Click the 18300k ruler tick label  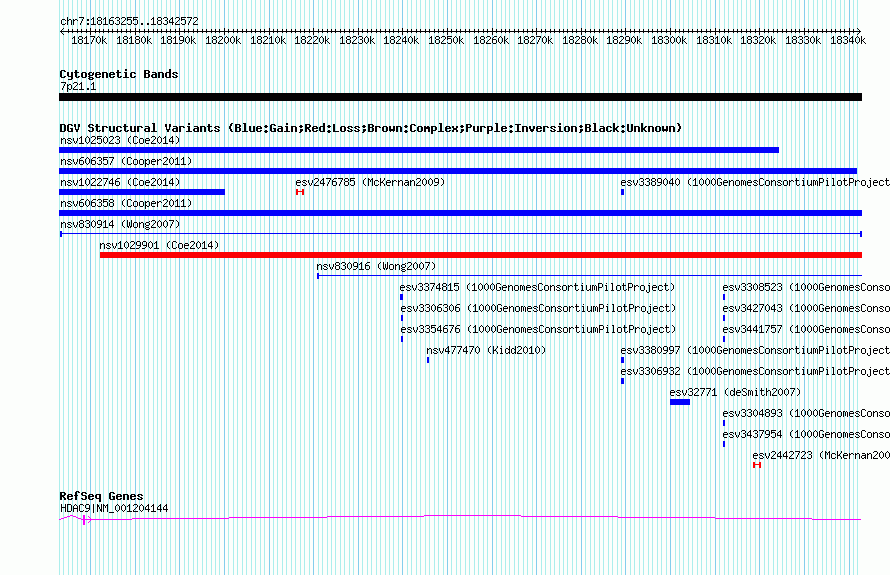[x=669, y=40]
